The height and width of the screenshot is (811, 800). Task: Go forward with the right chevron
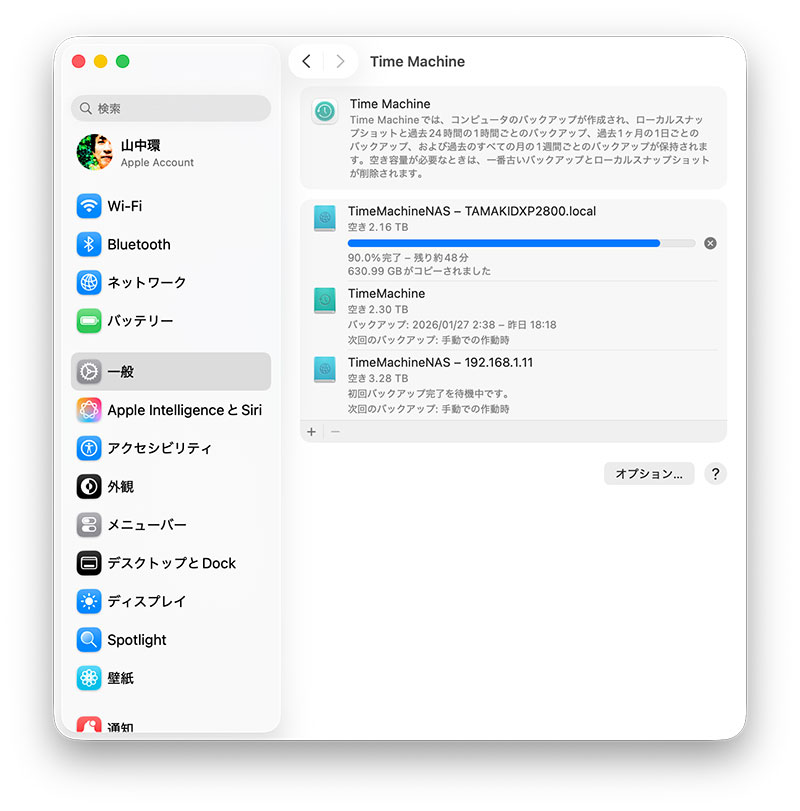tap(340, 62)
